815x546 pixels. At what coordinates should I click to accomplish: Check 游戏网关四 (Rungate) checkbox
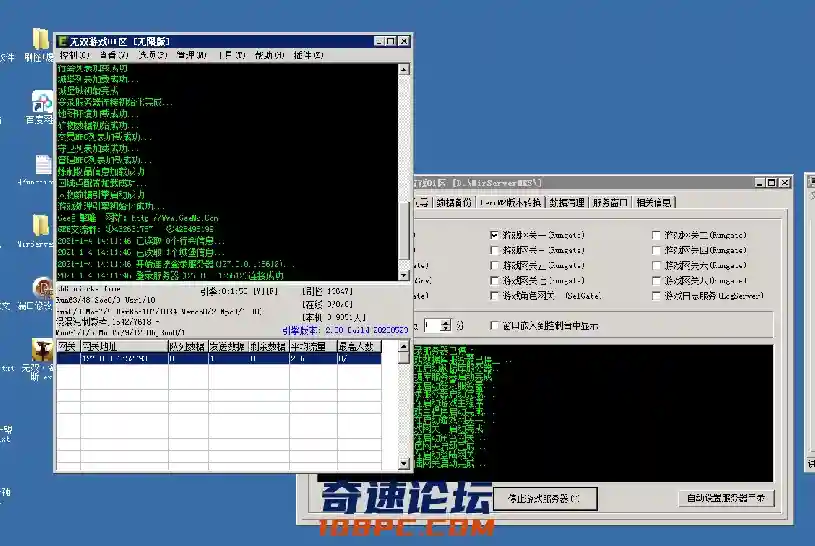pyautogui.click(x=656, y=251)
